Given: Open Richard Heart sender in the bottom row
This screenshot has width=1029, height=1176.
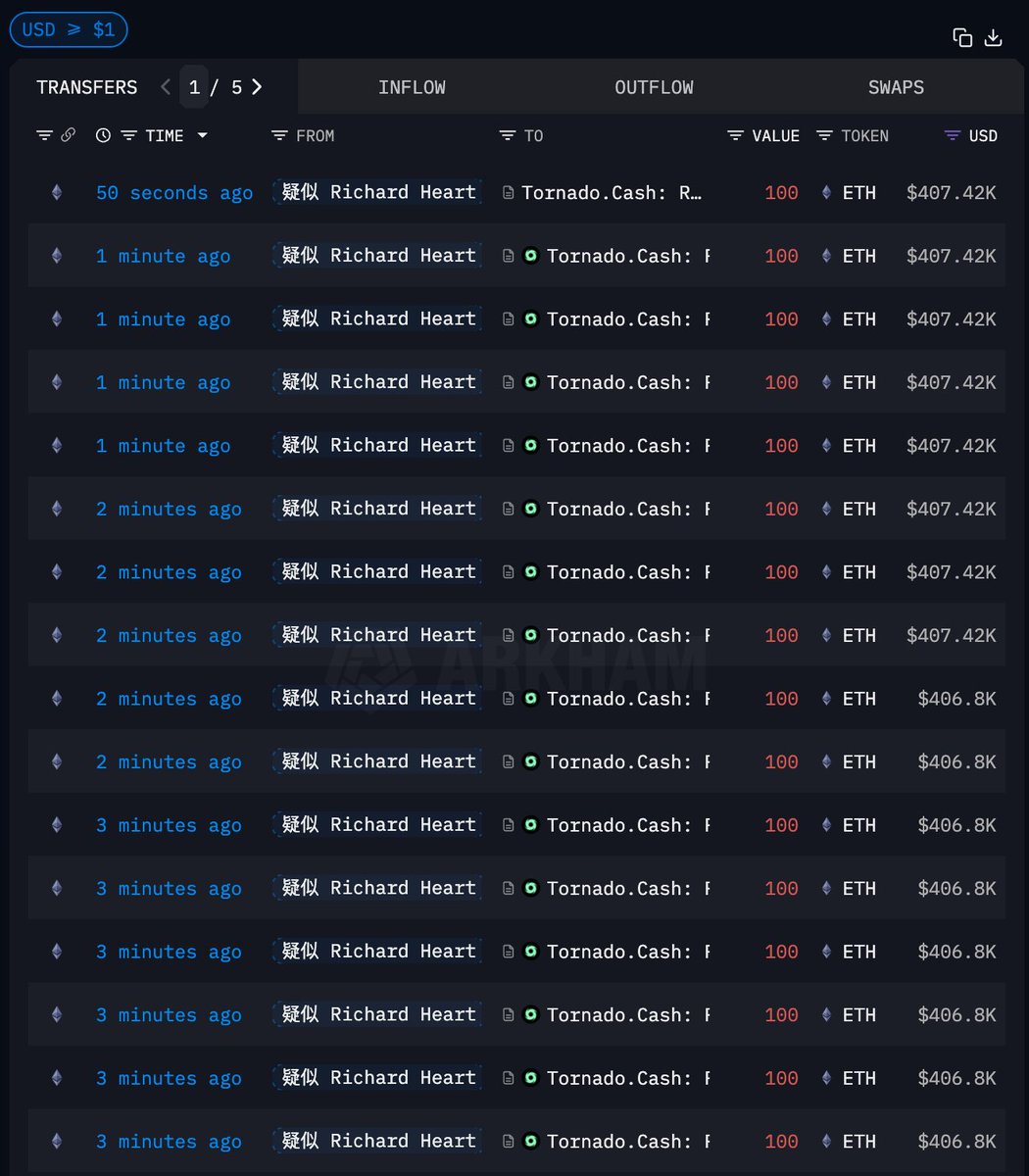Looking at the screenshot, I should 378,1141.
